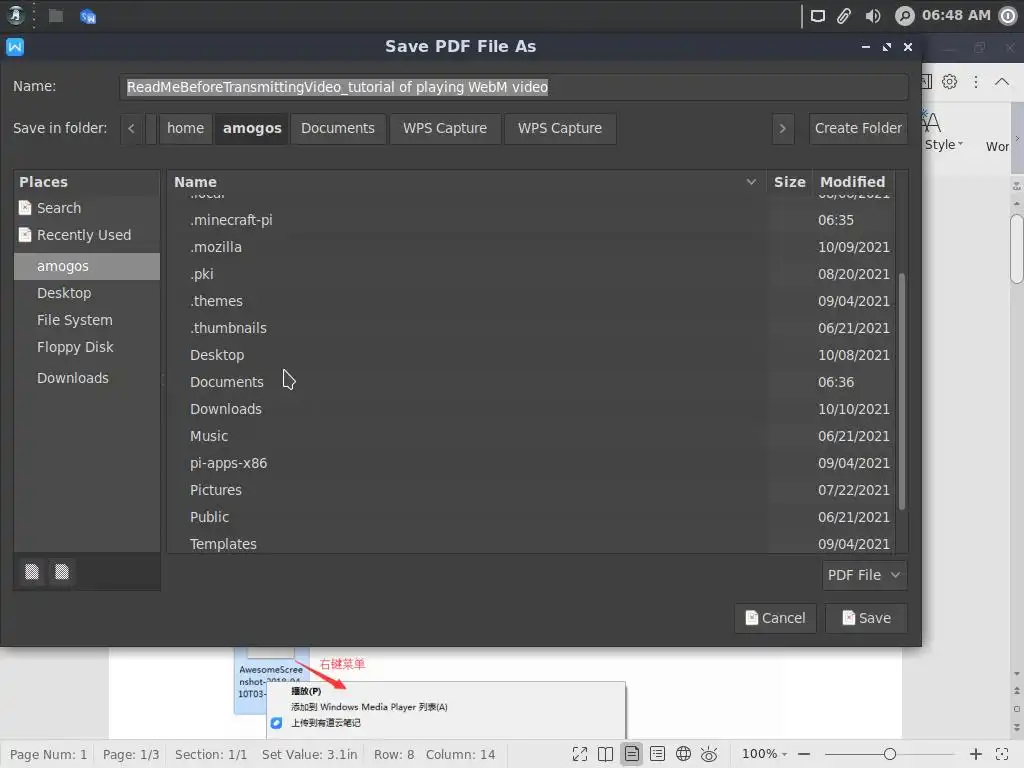Click the Cancel button
Image resolution: width=1024 pixels, height=768 pixels.
[775, 618]
